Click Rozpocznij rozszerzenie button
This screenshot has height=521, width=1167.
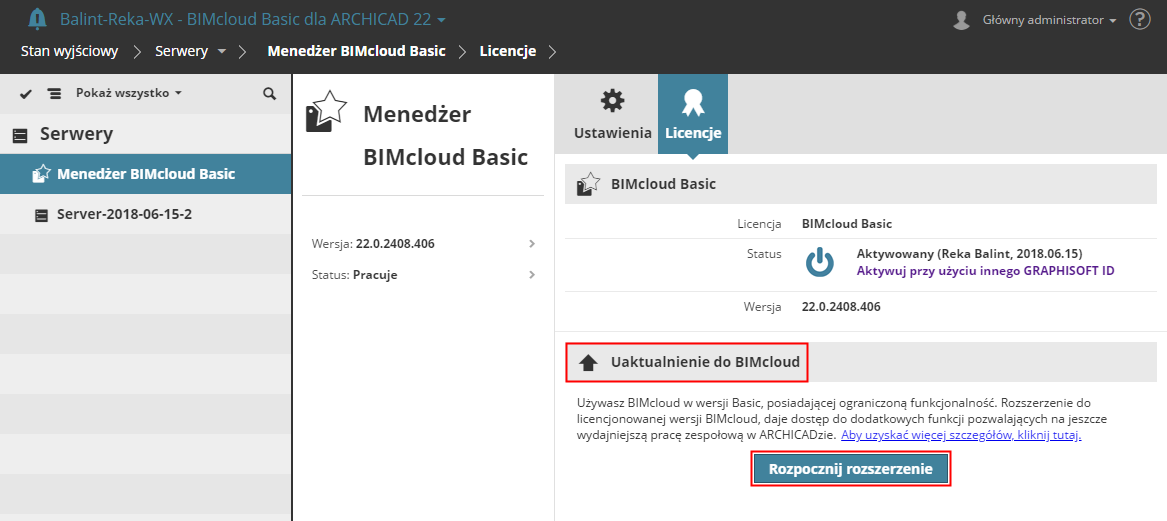[x=851, y=470]
